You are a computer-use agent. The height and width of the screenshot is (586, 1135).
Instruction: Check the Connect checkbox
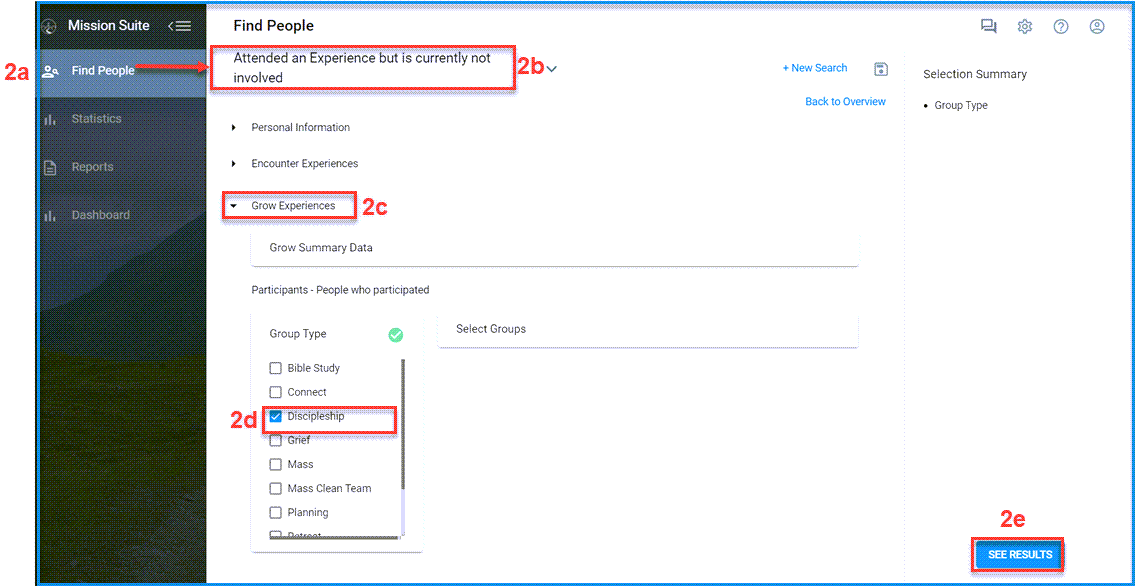pyautogui.click(x=275, y=392)
